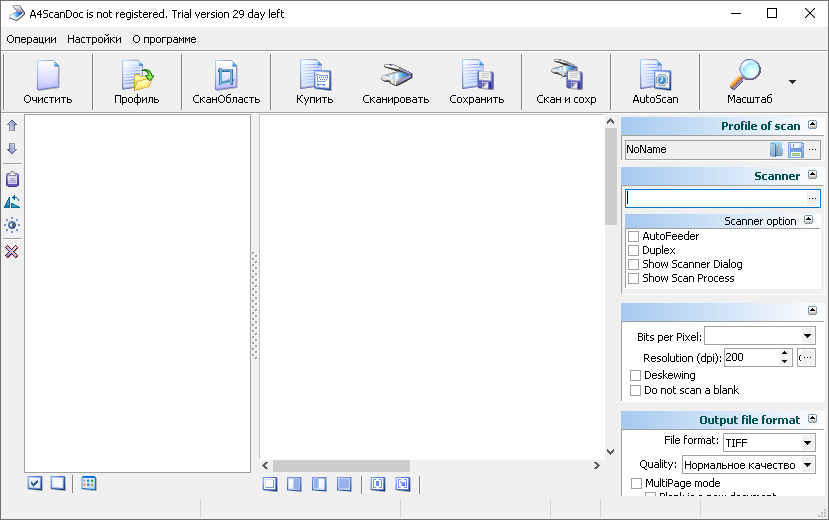Click the Очистить toolbar icon
This screenshot has width=829, height=520.
48,81
